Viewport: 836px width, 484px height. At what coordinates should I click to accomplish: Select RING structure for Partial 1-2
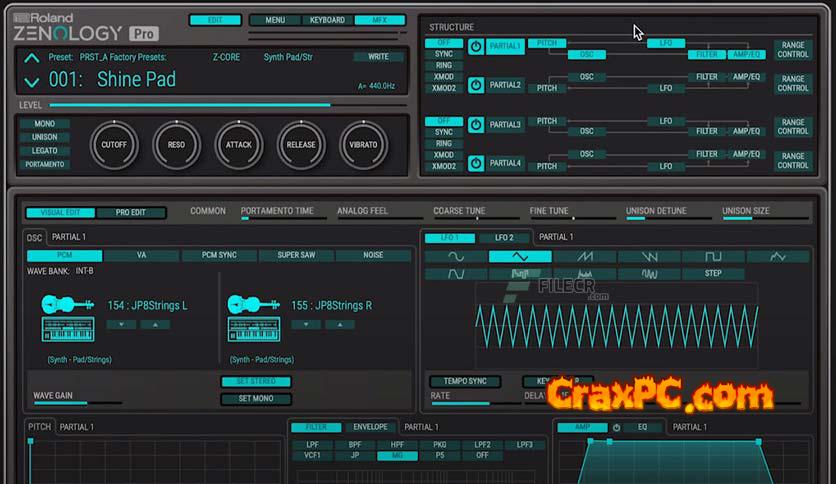[x=444, y=65]
